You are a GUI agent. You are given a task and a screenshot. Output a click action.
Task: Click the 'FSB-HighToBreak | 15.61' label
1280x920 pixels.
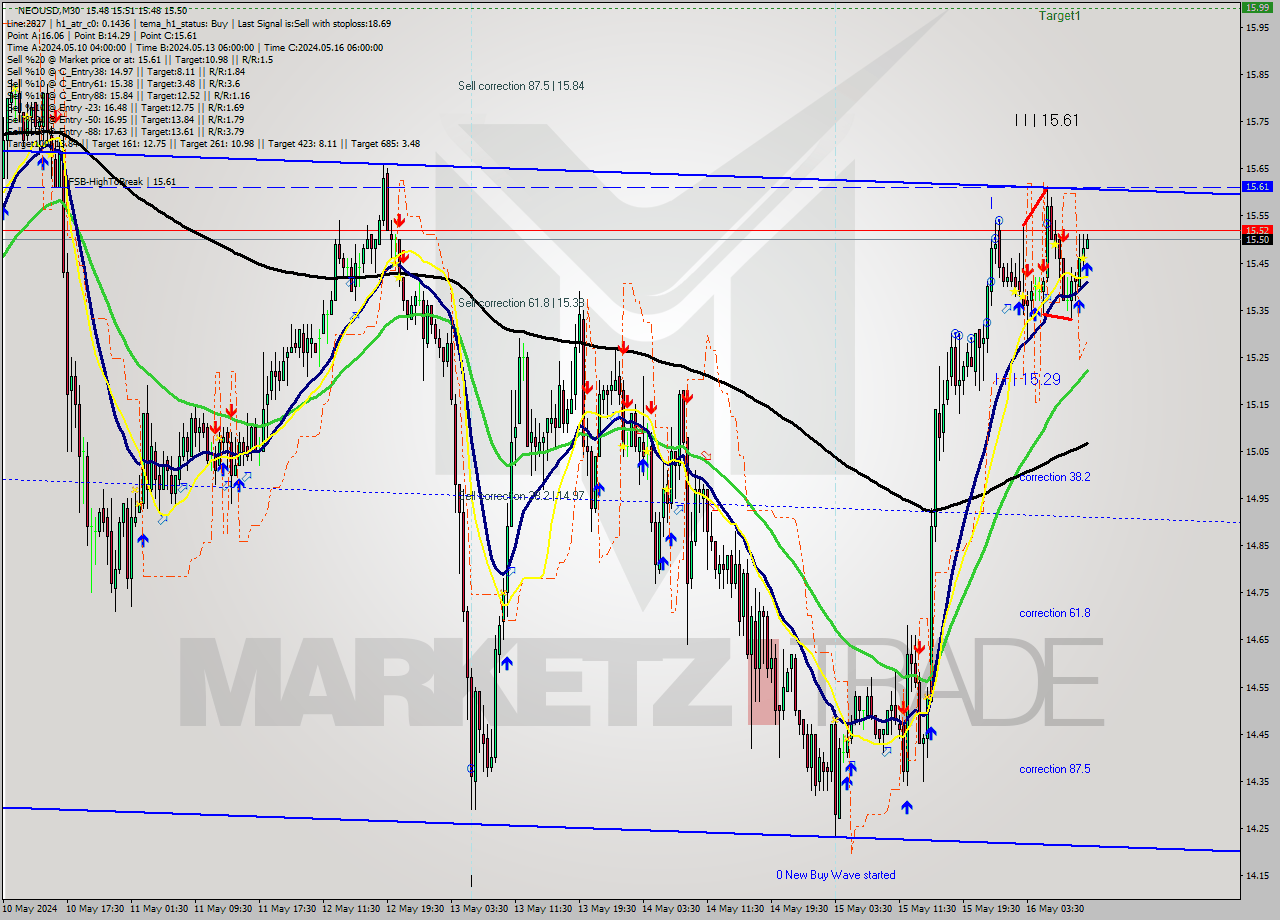[x=122, y=182]
